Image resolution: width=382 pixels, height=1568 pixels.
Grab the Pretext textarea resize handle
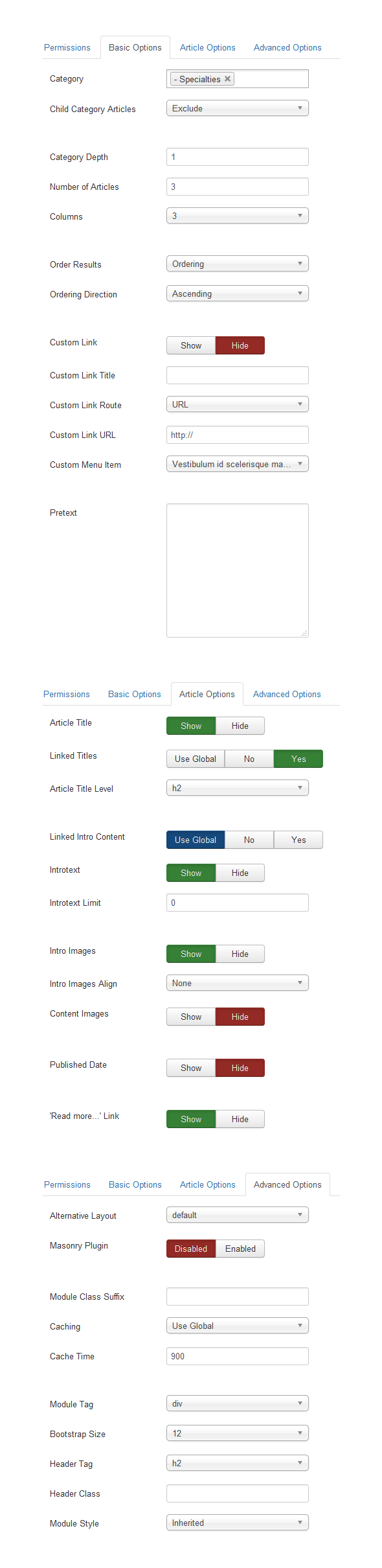(304, 633)
